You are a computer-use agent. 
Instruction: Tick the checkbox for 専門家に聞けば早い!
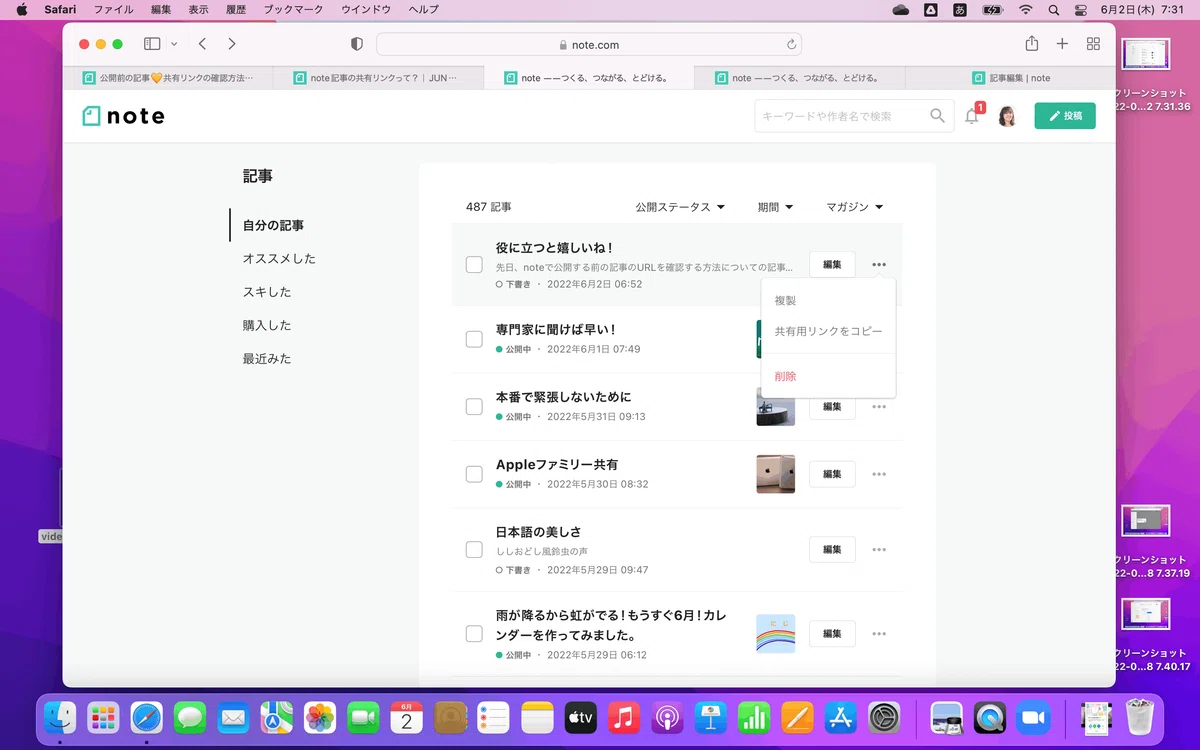point(474,339)
